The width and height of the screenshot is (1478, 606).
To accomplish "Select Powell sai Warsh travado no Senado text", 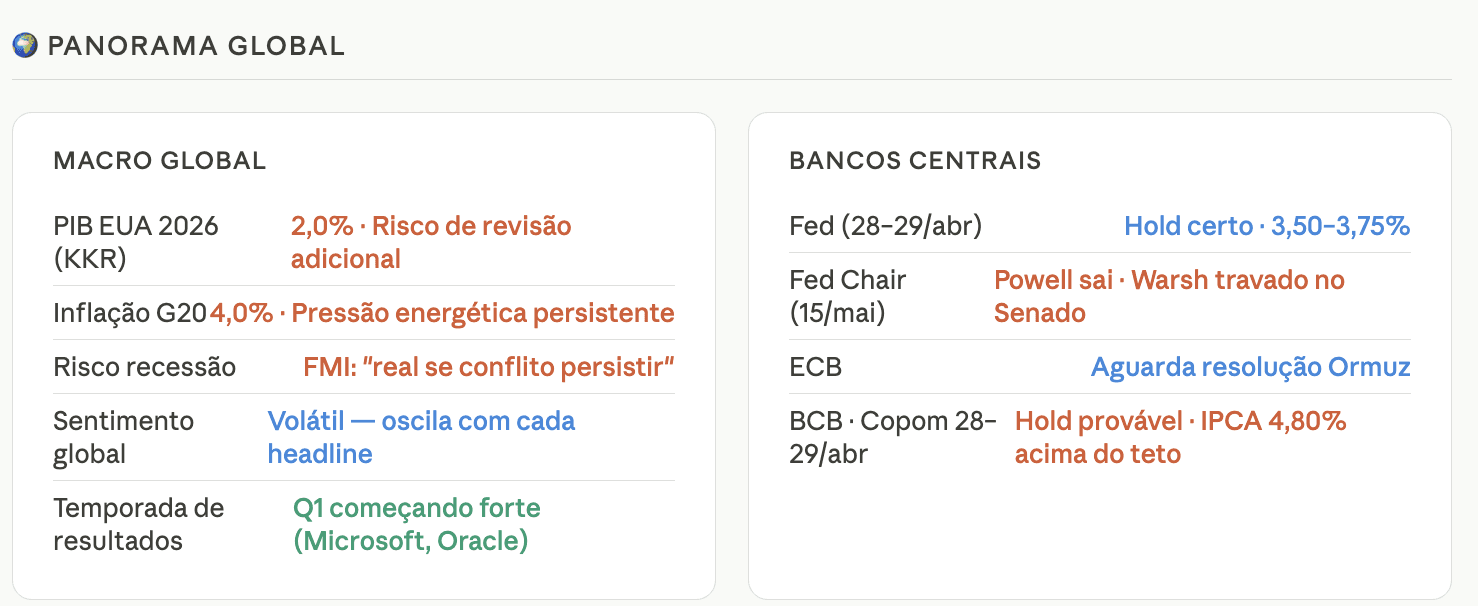I will pos(1169,296).
